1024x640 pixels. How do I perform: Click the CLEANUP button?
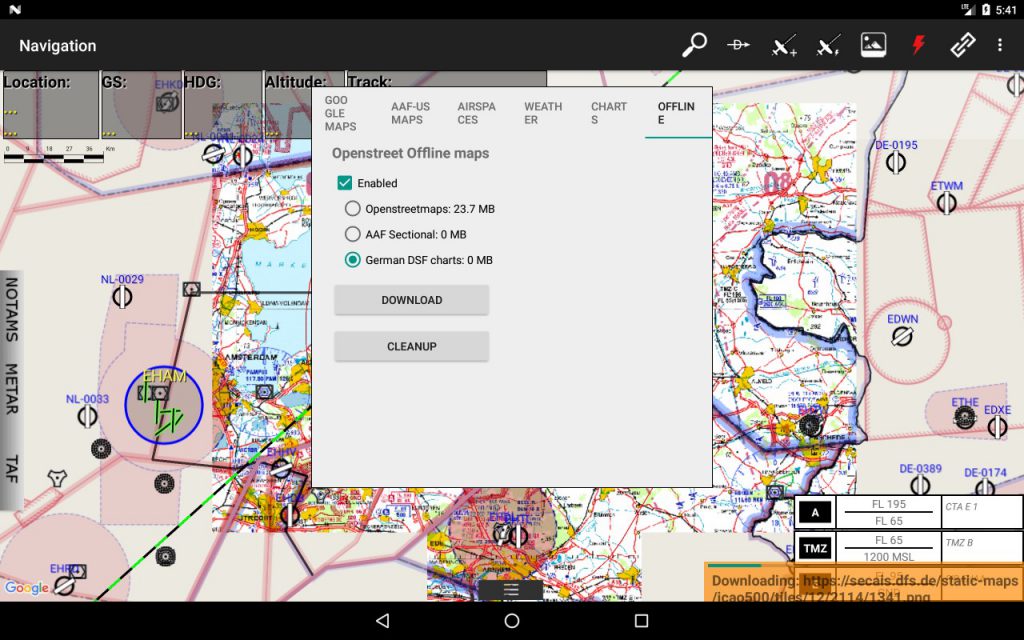[x=410, y=346]
